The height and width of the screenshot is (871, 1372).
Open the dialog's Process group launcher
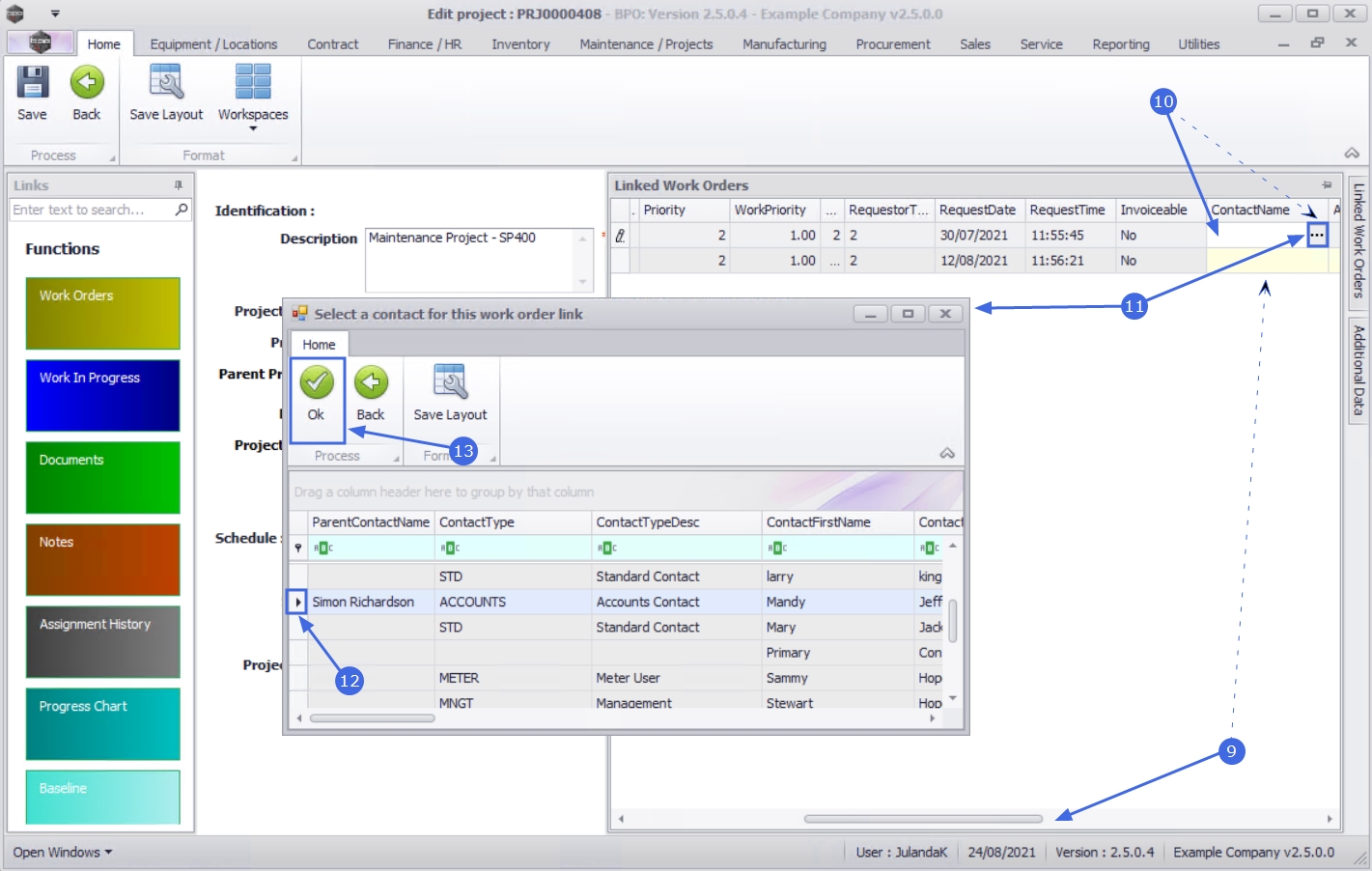click(x=396, y=459)
